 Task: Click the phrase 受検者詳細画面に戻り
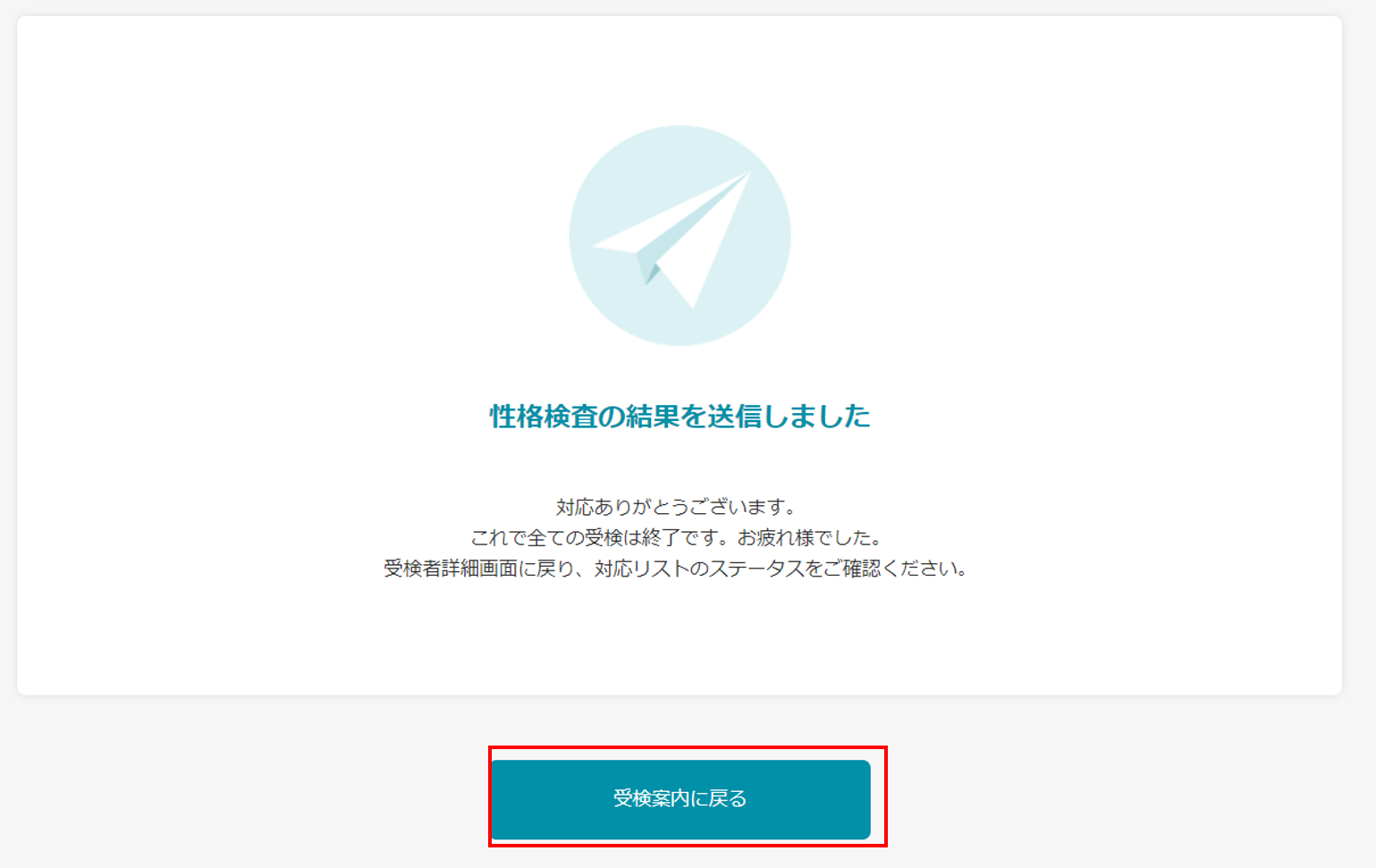[478, 568]
